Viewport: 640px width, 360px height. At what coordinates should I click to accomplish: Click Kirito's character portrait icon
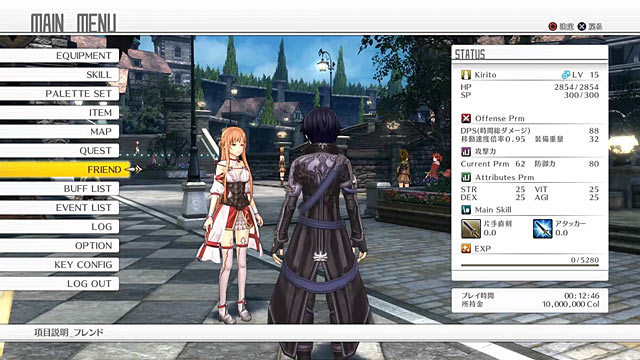466,75
